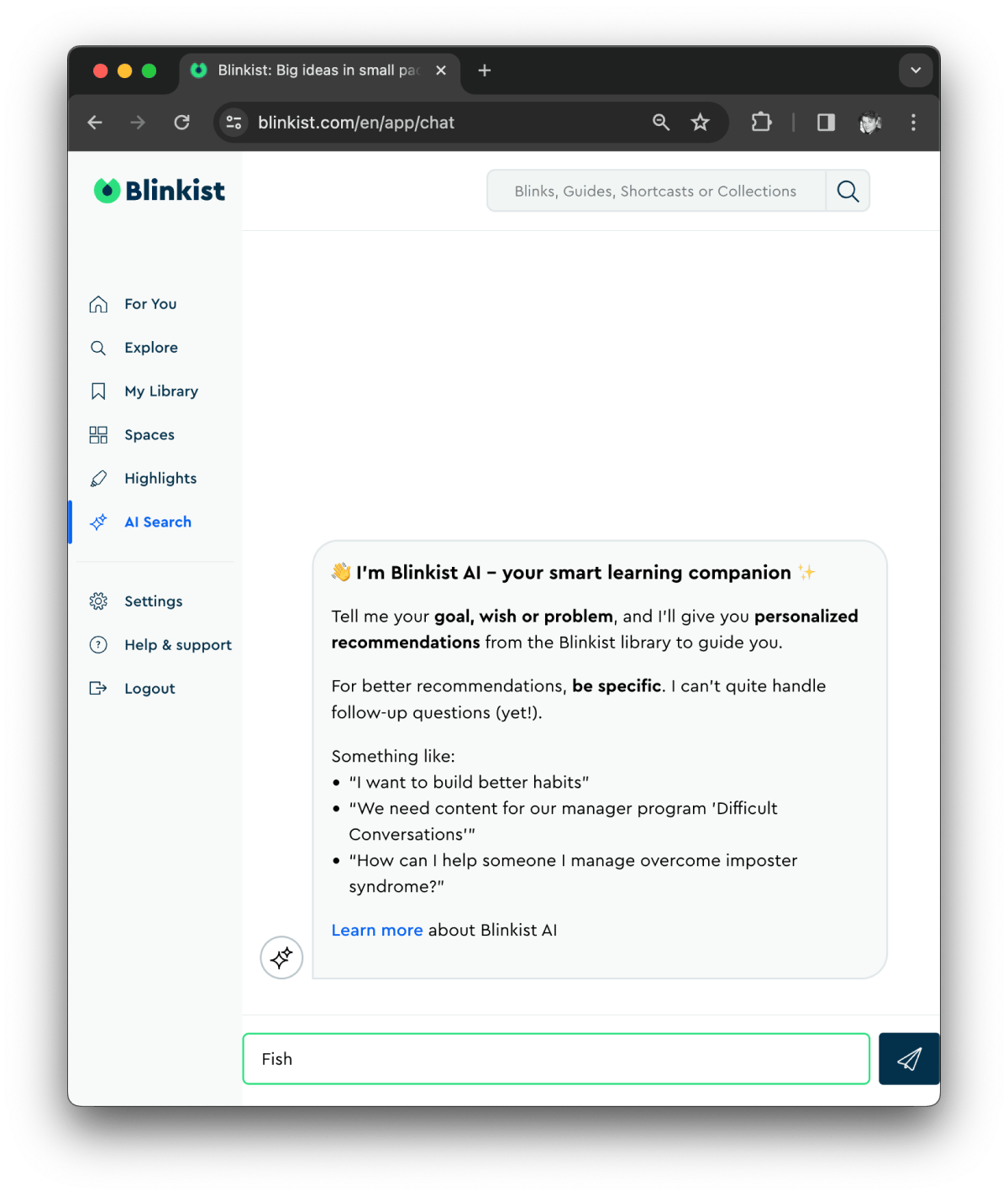Click Logout in the sidebar
The image size is (1008, 1196).
pos(150,689)
